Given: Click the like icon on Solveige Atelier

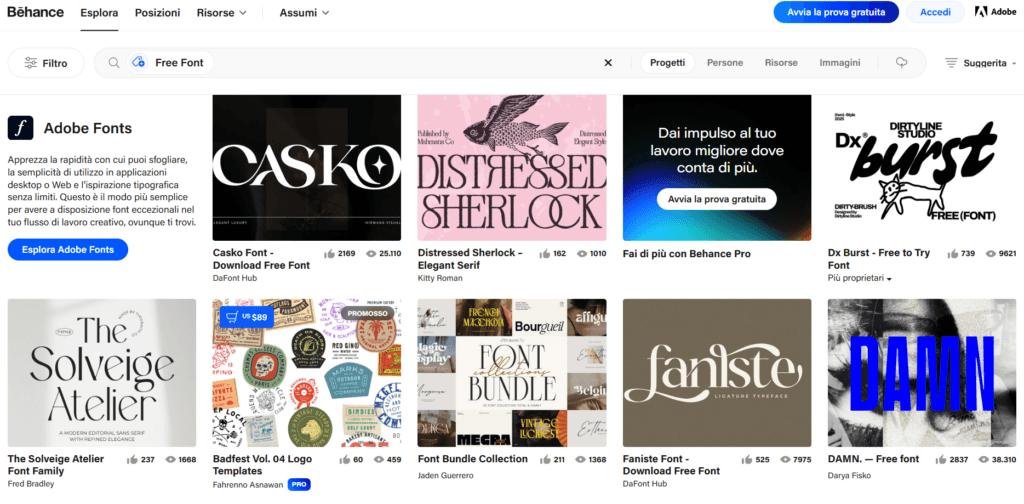Looking at the screenshot, I should pos(133,460).
